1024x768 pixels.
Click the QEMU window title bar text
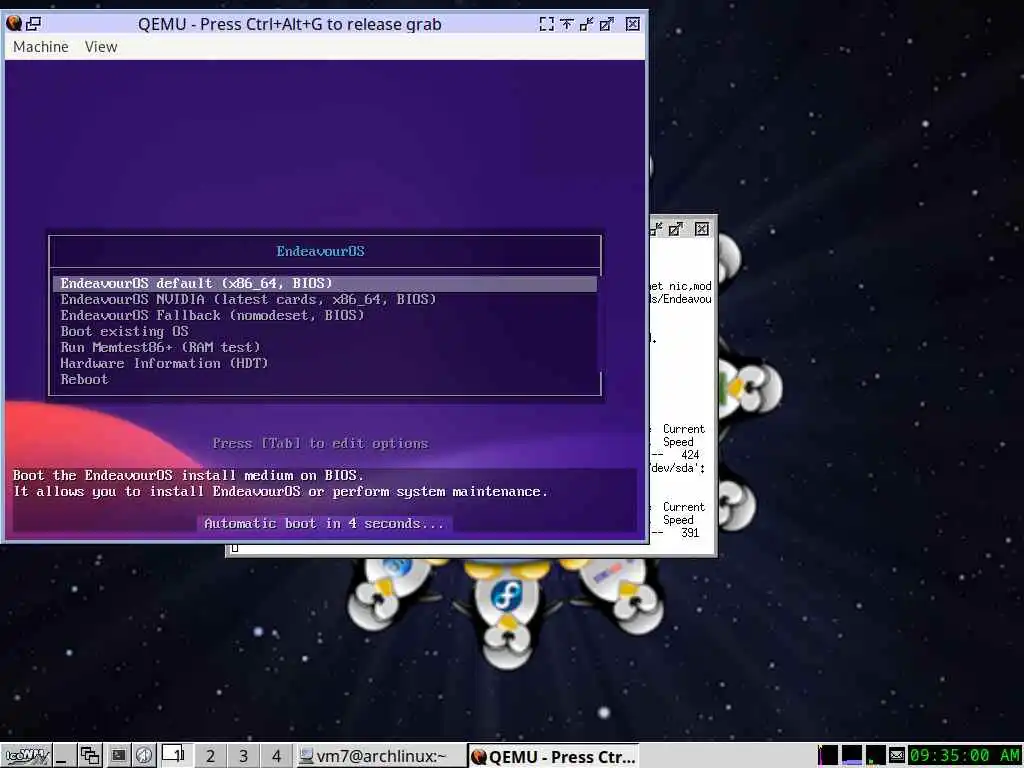tap(289, 24)
